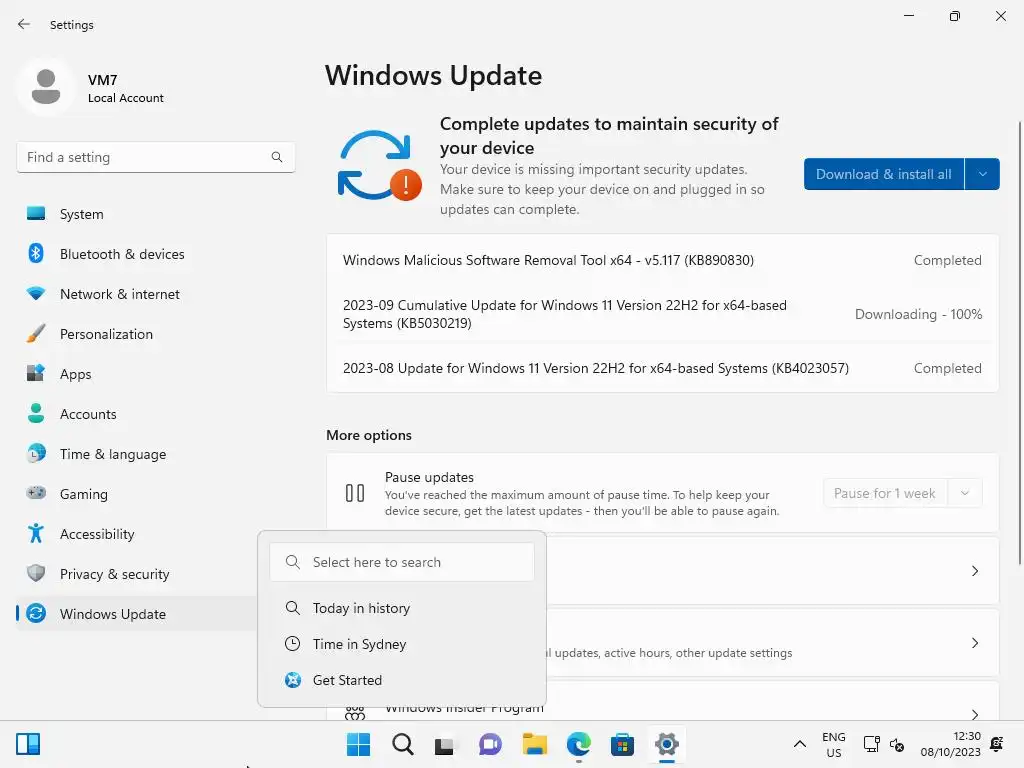Select the Windows Update sync icon in sidebar
This screenshot has width=1024, height=768.
pos(36,613)
